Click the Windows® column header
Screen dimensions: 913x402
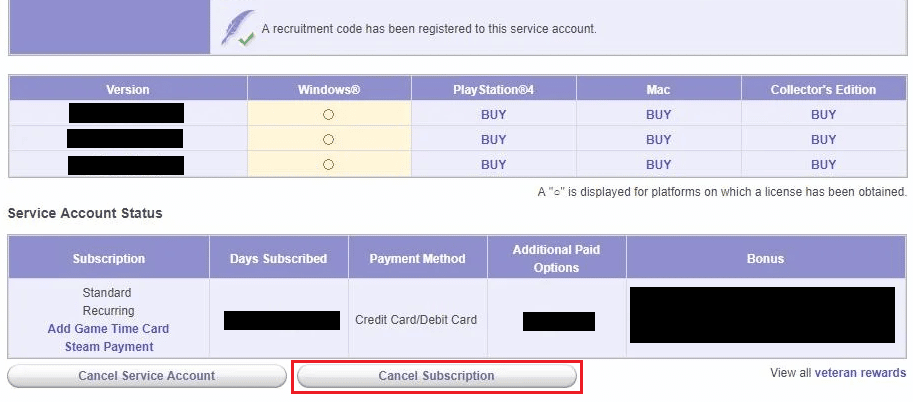(328, 90)
